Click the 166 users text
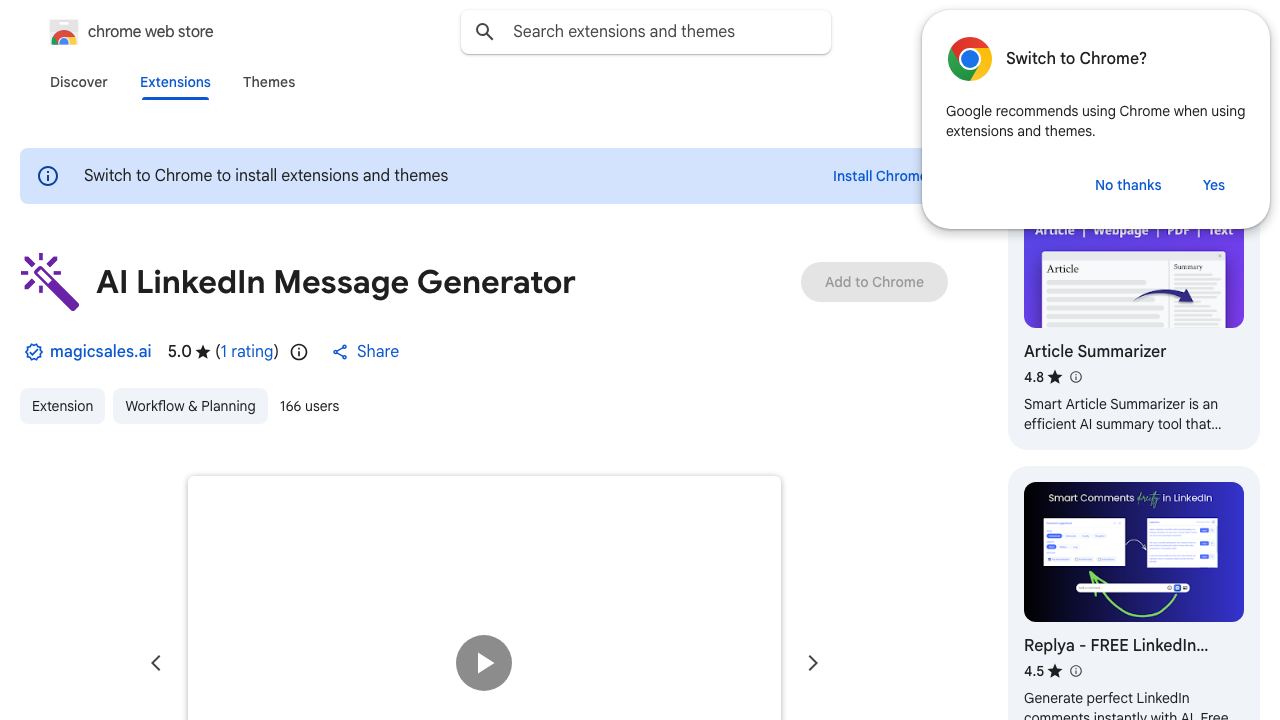Image resolution: width=1280 pixels, height=720 pixels. point(309,406)
